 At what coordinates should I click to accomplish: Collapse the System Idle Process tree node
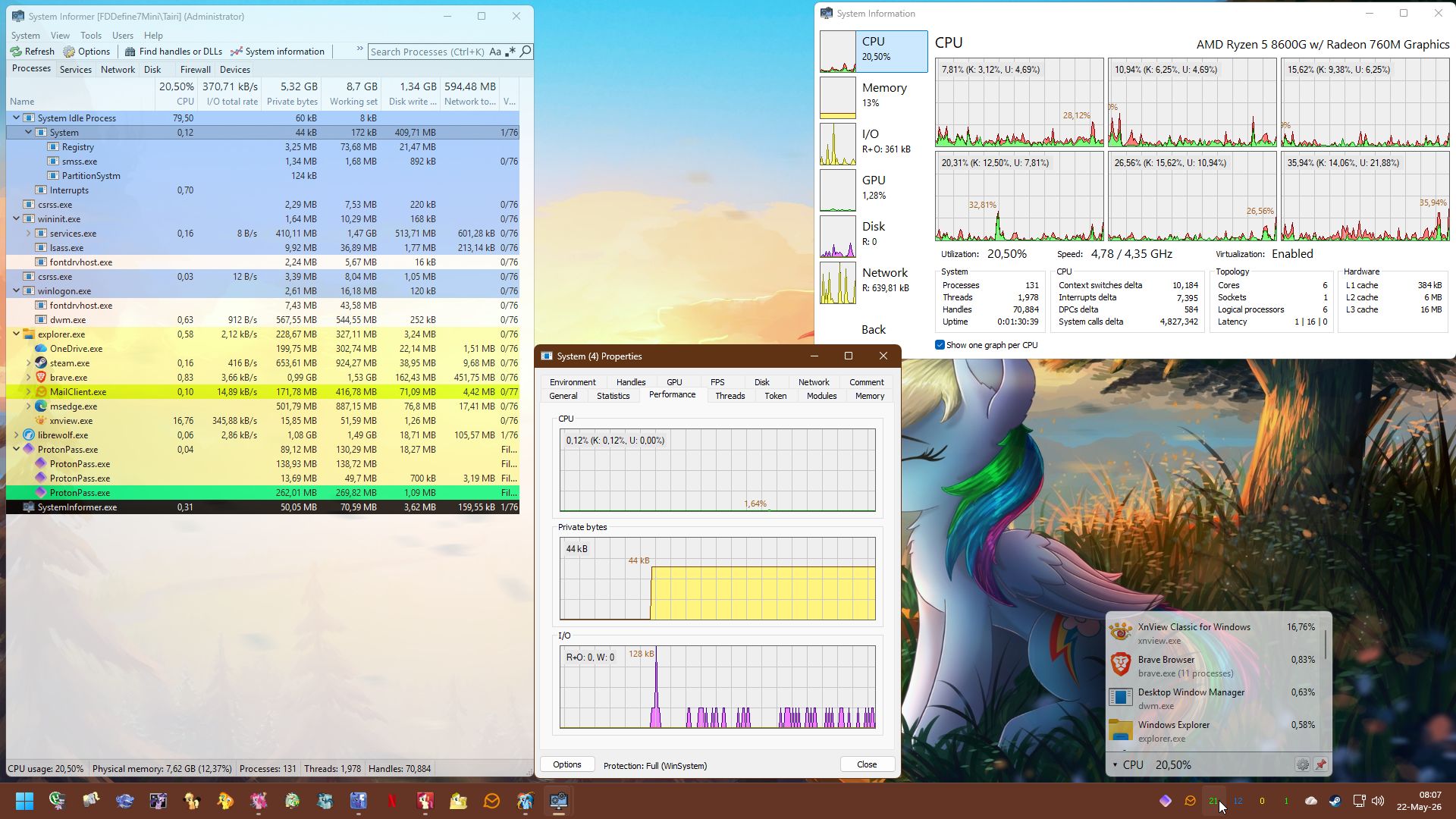tap(16, 118)
